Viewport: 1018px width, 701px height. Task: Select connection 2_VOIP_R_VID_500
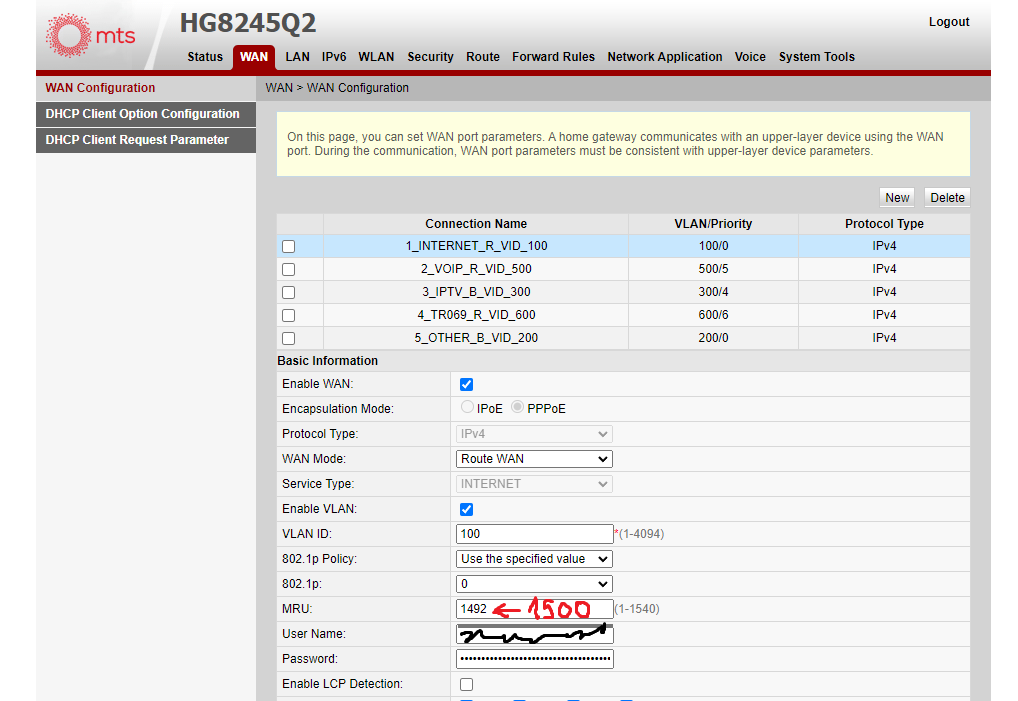tap(477, 269)
